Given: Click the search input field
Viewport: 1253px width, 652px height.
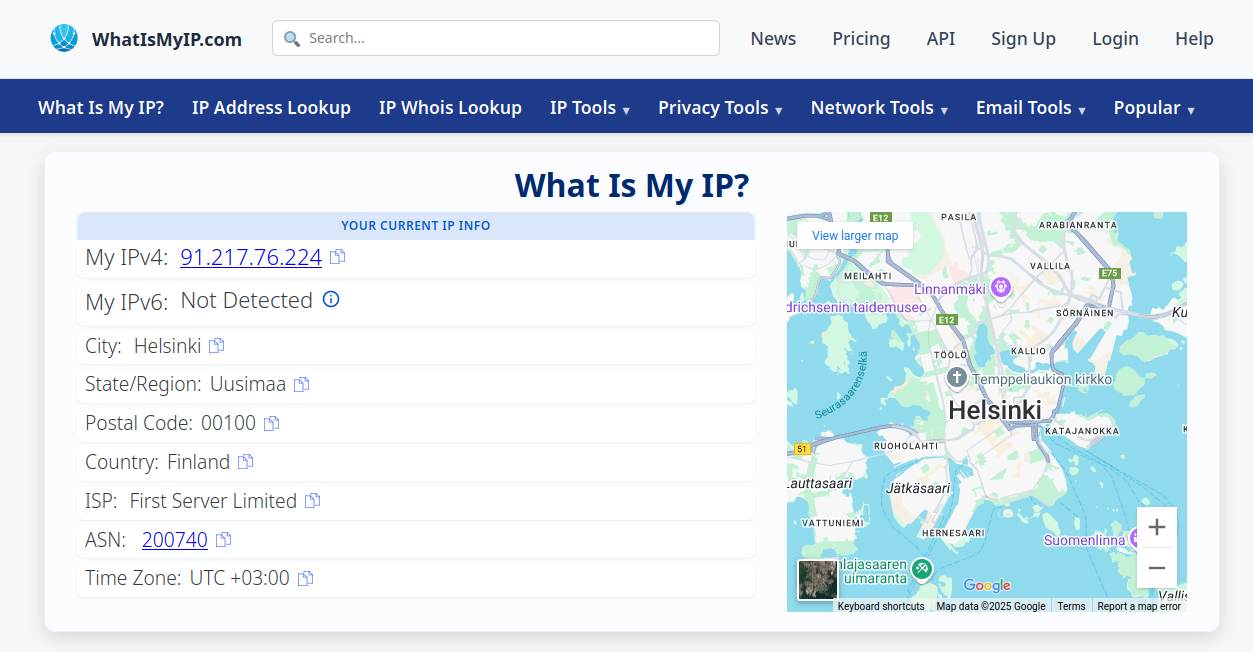Looking at the screenshot, I should 496,38.
